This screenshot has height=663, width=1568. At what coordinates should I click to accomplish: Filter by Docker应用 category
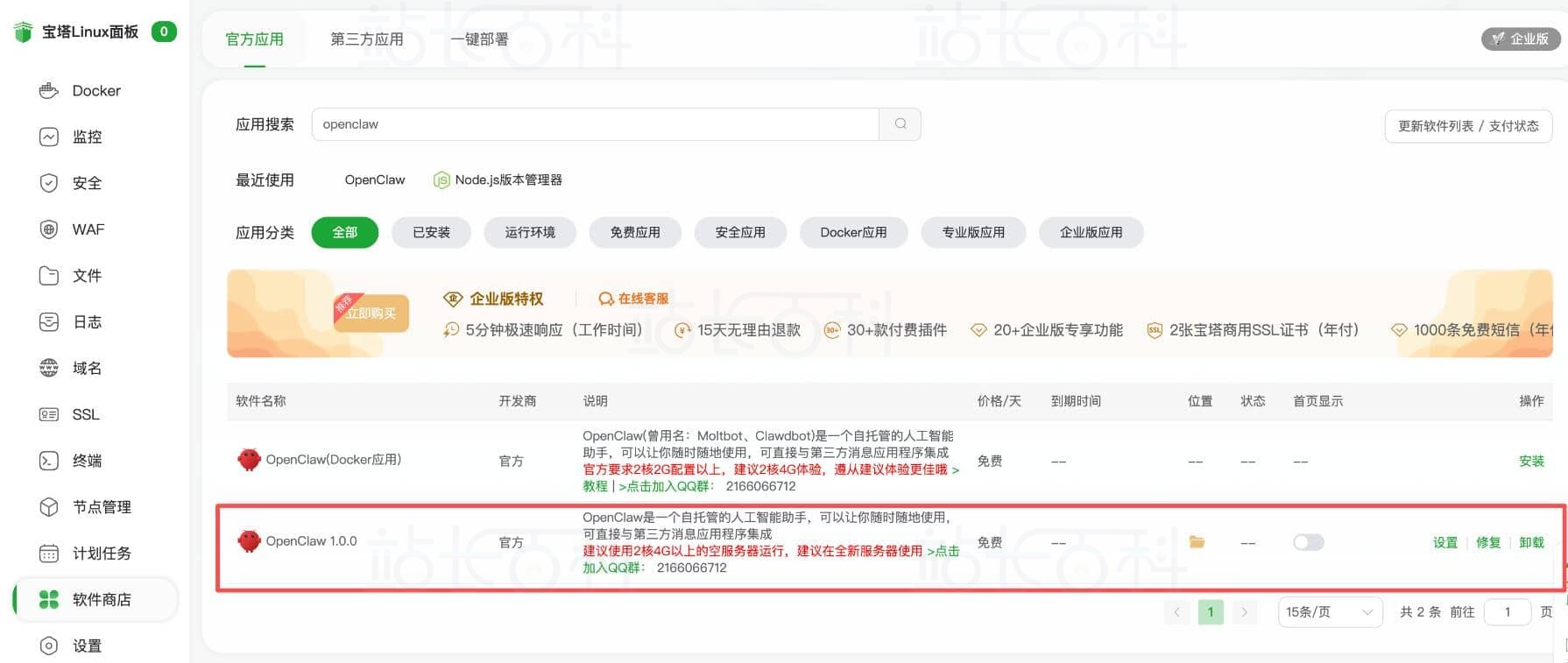click(853, 232)
